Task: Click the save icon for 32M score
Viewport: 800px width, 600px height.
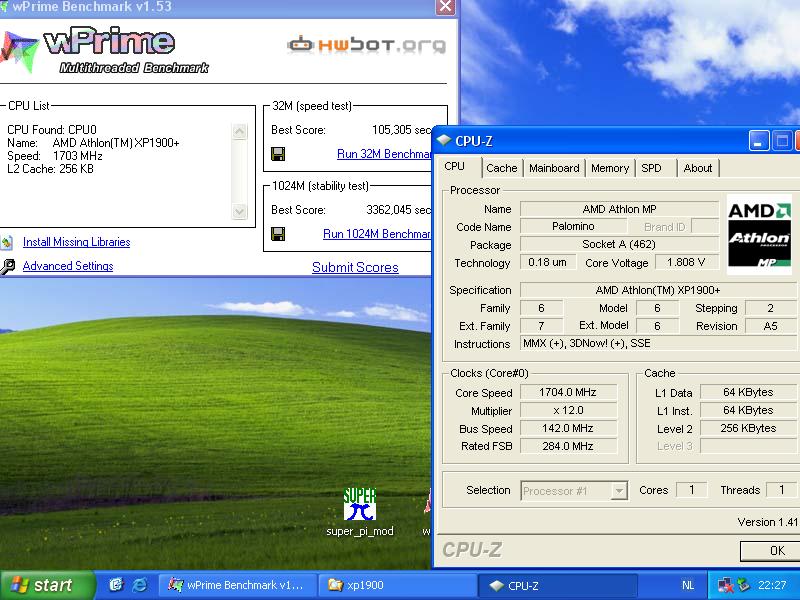Action: coord(278,154)
